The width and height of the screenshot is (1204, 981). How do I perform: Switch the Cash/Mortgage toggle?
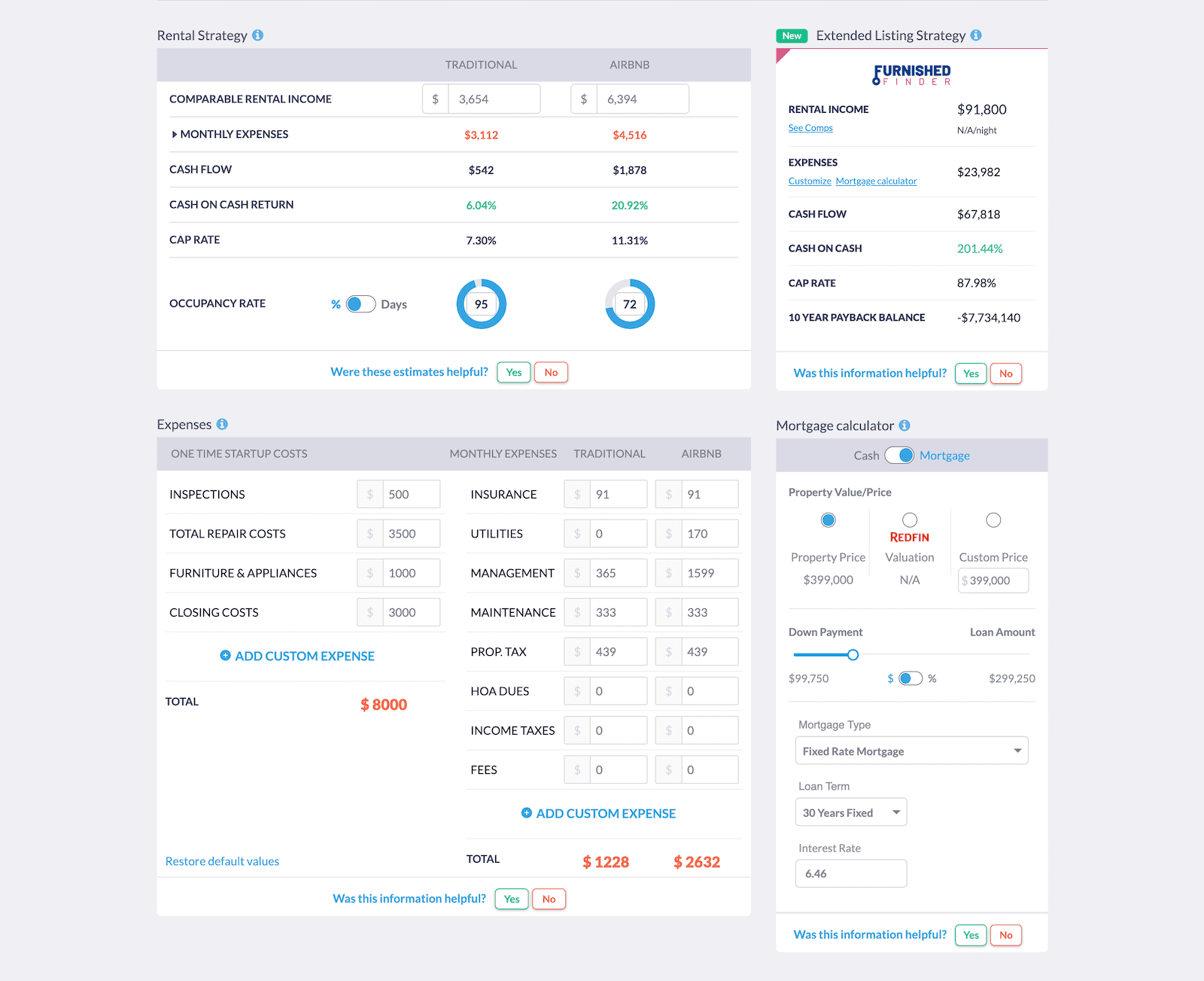tap(899, 455)
